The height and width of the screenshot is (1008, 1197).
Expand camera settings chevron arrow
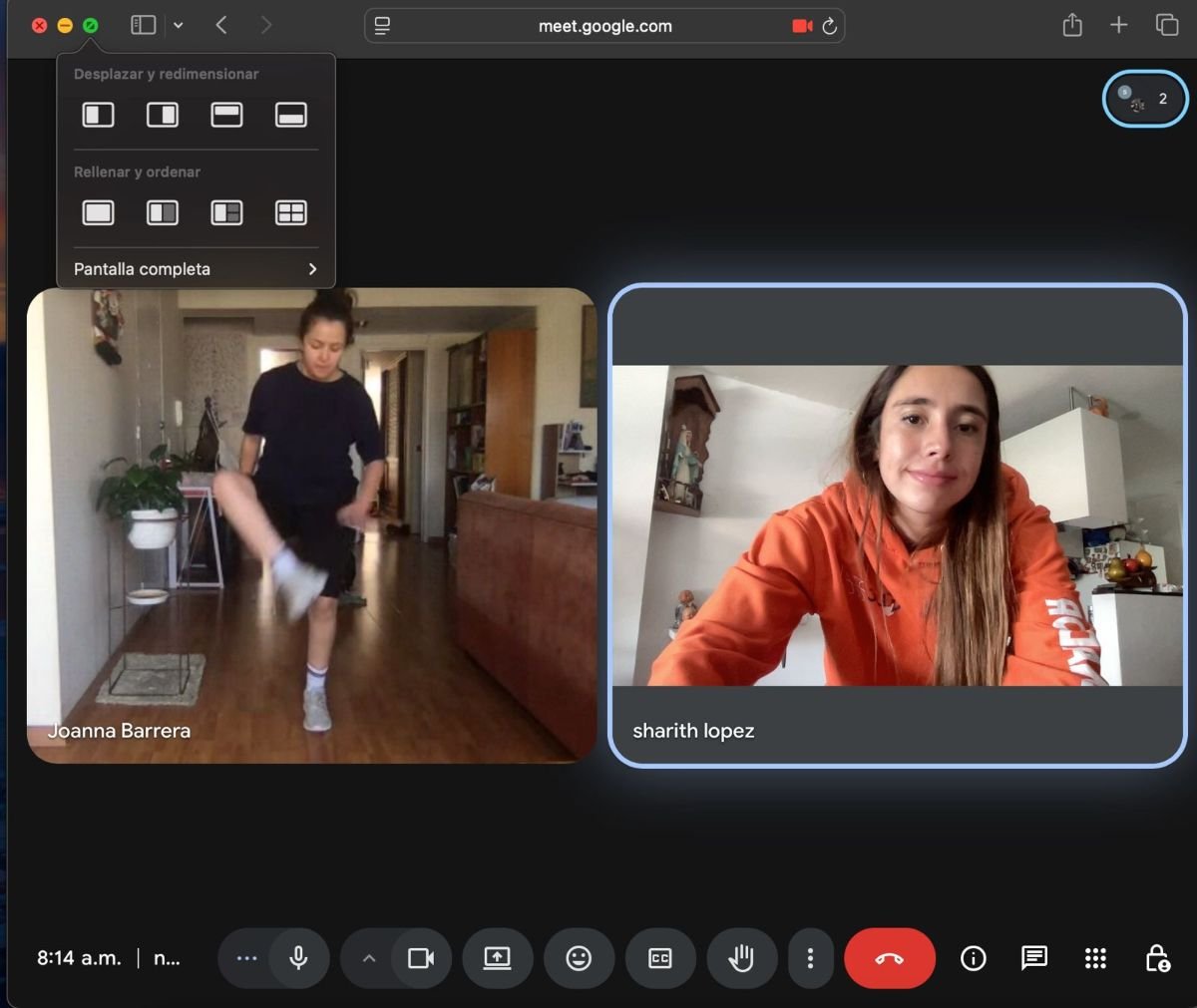369,958
